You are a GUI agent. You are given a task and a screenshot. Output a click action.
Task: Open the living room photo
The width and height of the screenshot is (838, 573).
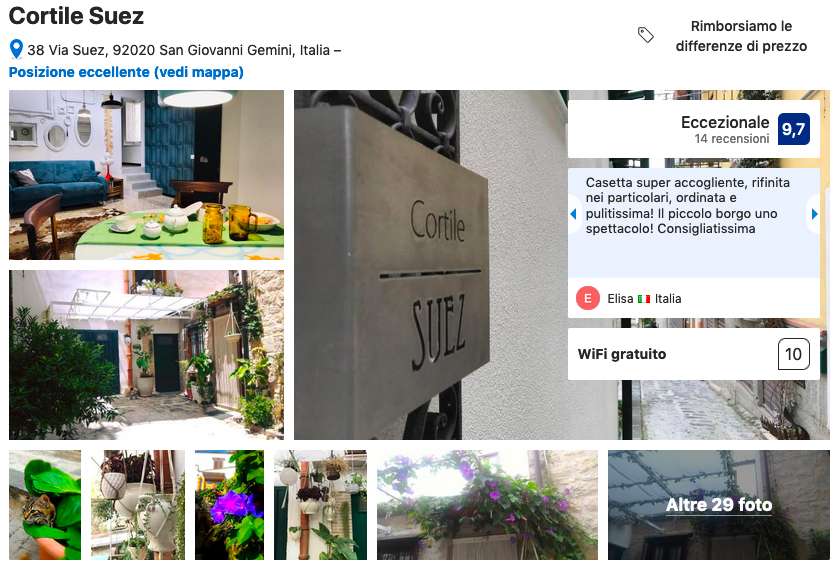[146, 175]
